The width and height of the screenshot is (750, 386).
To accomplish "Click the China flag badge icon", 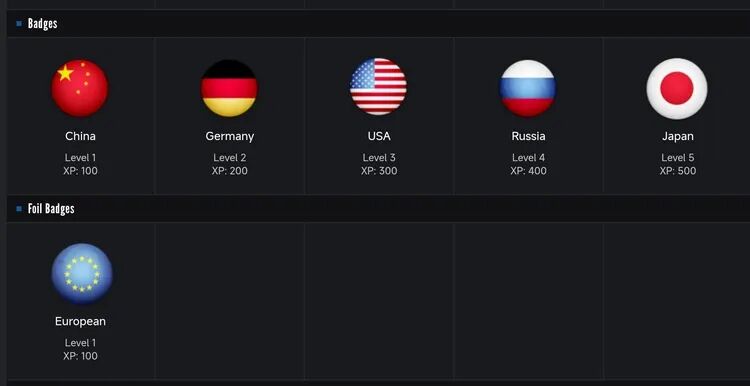I will click(80, 88).
